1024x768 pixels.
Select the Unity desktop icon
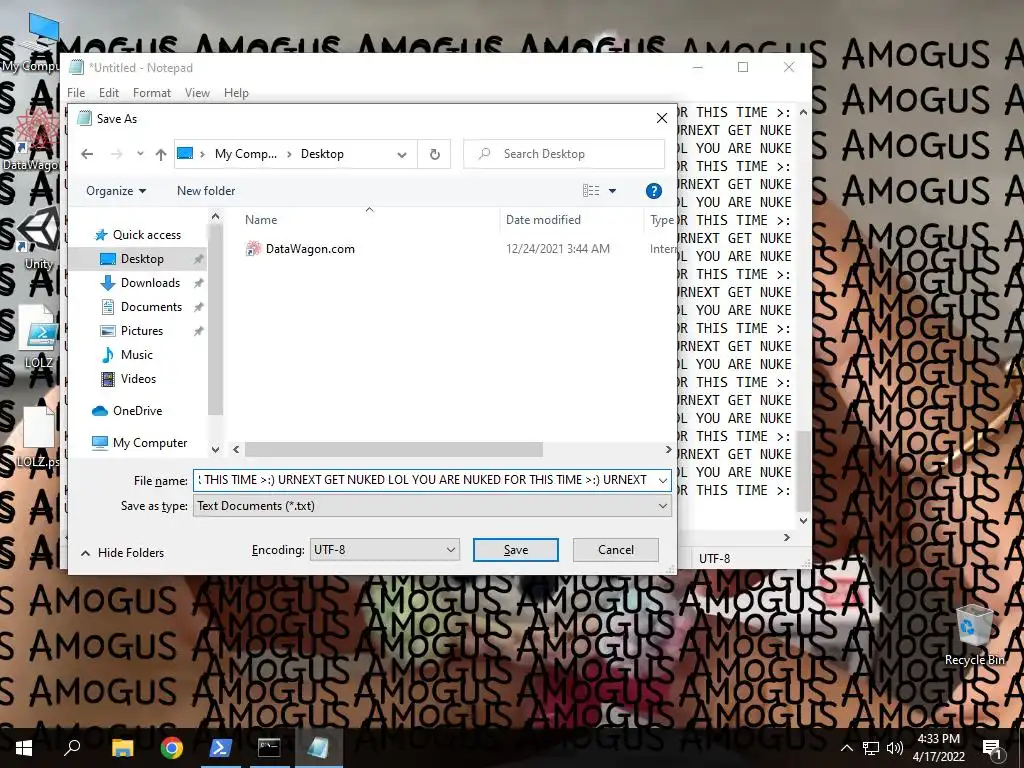pos(39,238)
